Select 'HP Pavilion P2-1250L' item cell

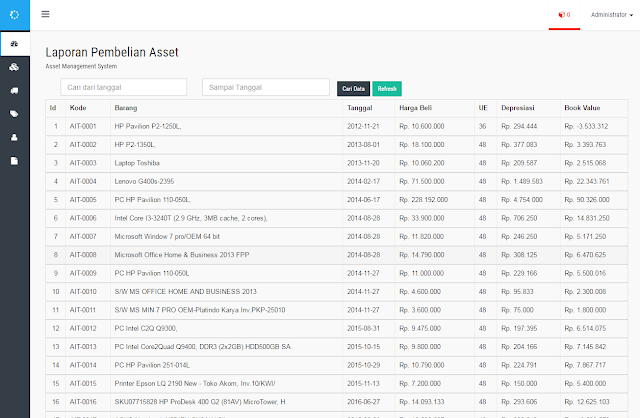pos(227,127)
